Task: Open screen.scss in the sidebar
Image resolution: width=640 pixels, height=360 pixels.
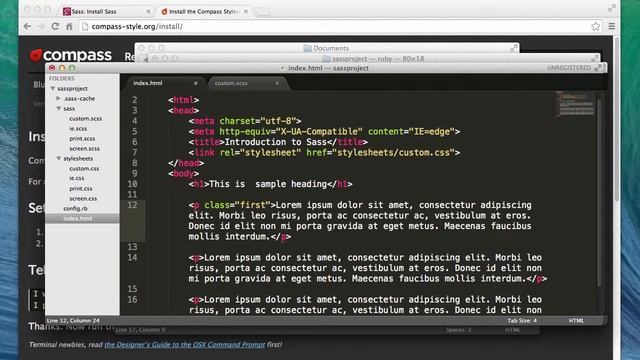Action: tap(84, 149)
